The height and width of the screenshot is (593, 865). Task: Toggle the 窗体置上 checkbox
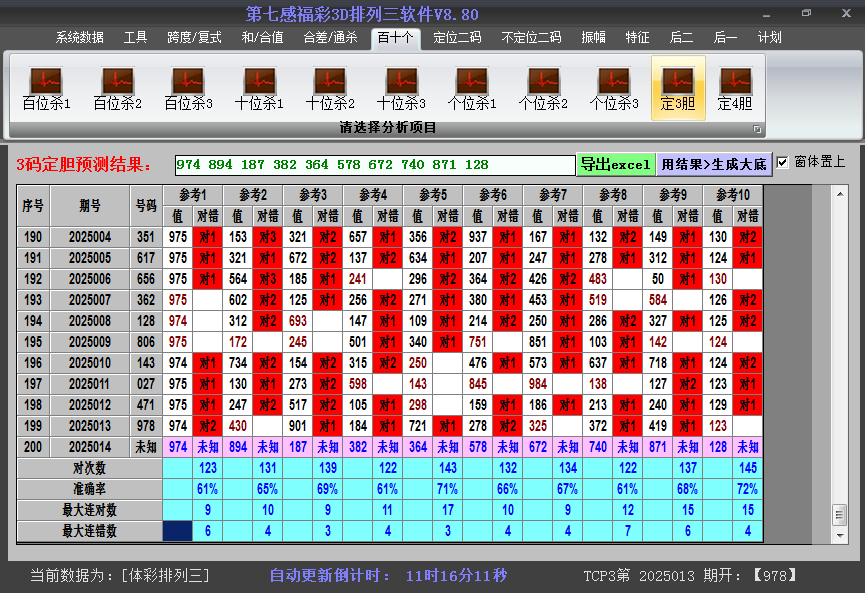click(x=782, y=162)
